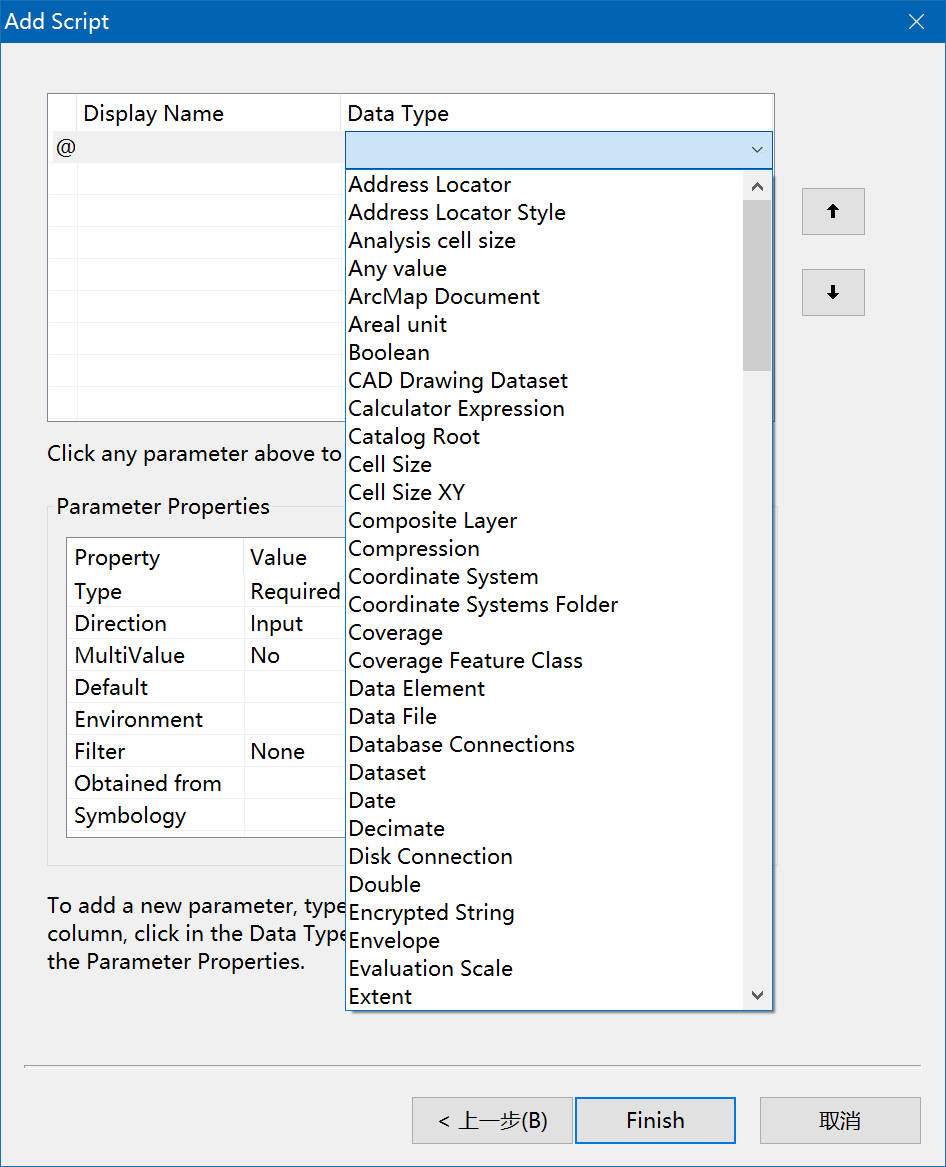Select Compression from the list
The height and width of the screenshot is (1167, 946).
coord(544,549)
